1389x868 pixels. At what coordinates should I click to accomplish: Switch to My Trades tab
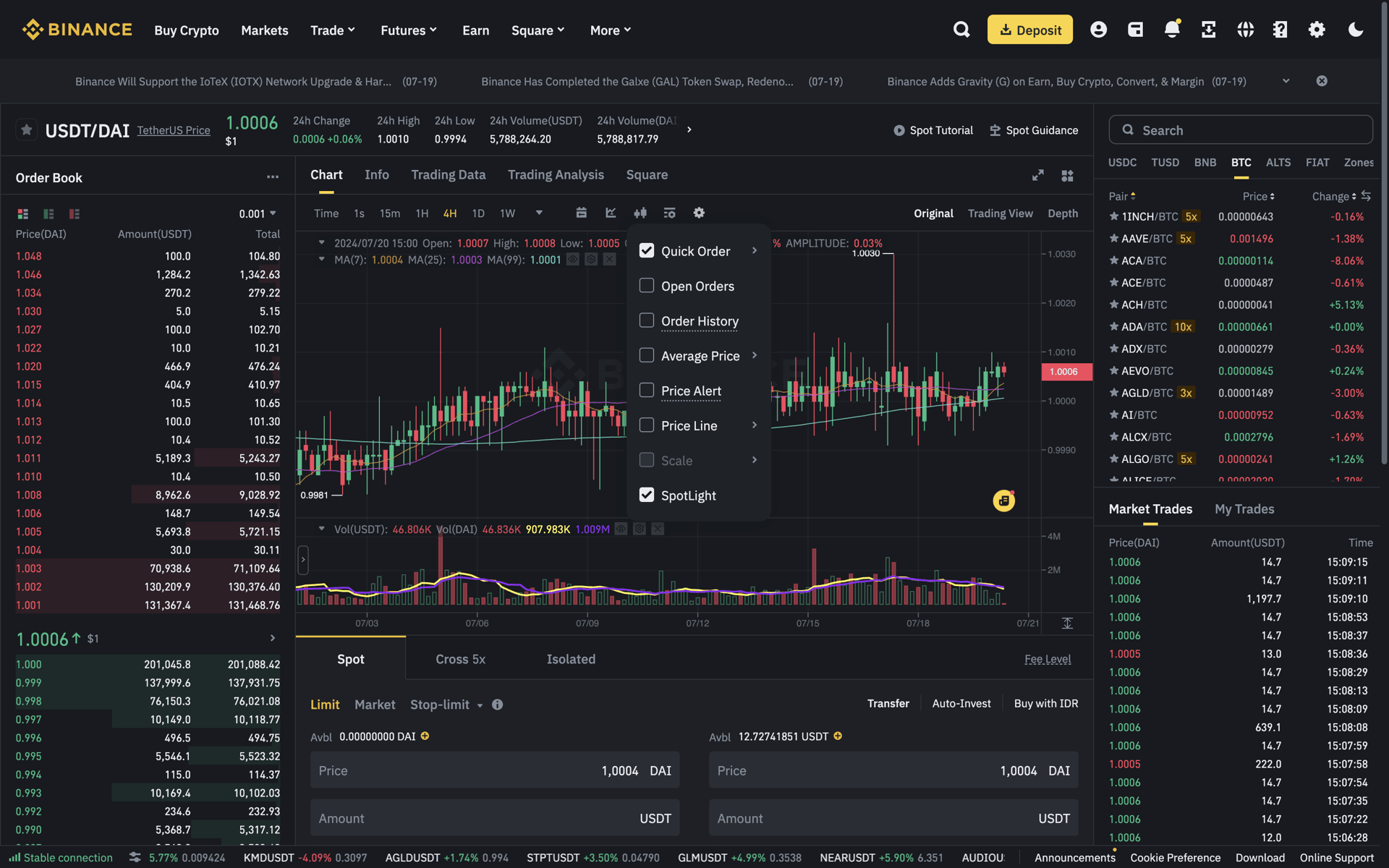tap(1244, 509)
